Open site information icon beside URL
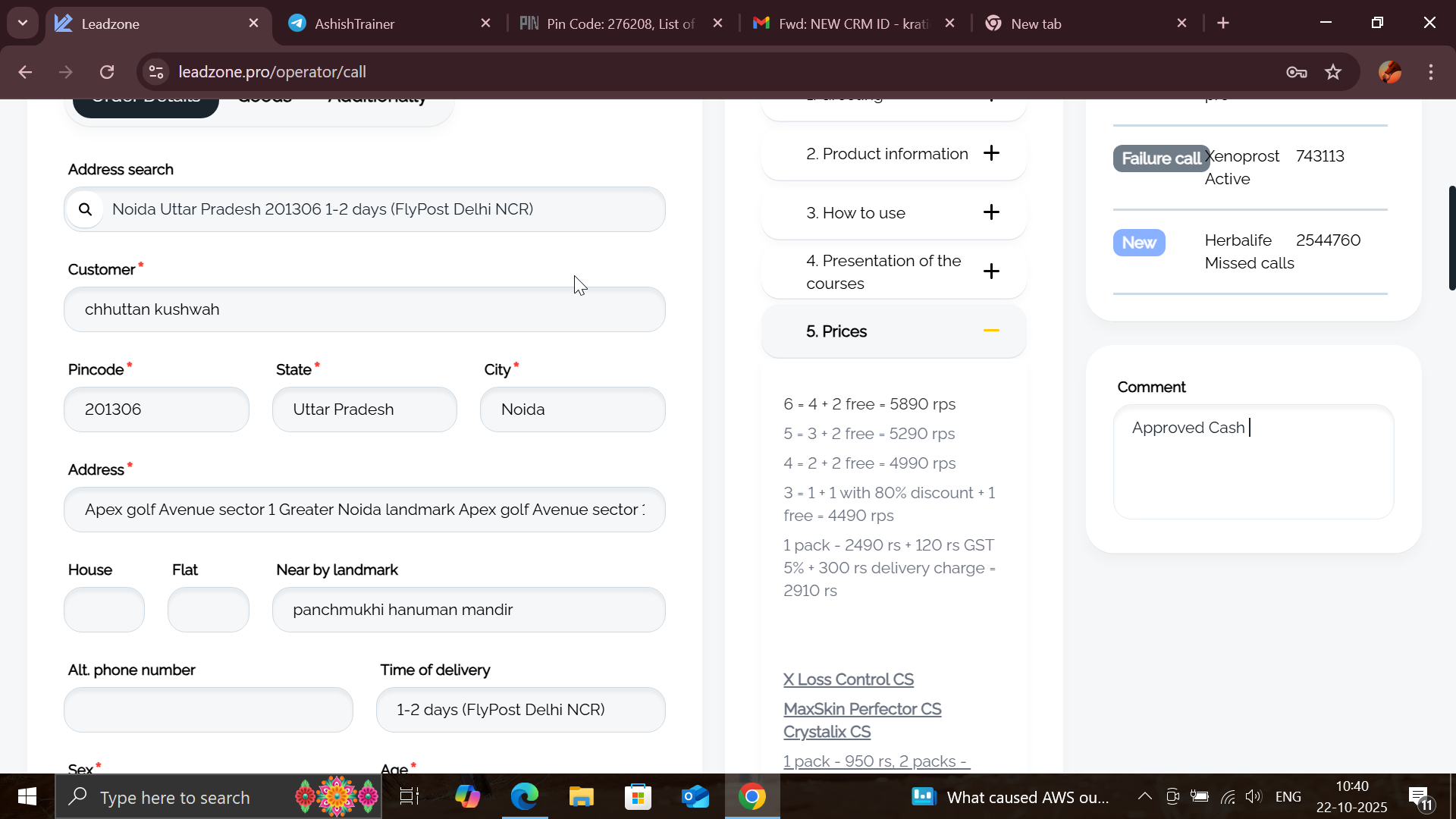The width and height of the screenshot is (1456, 819). tap(156, 72)
